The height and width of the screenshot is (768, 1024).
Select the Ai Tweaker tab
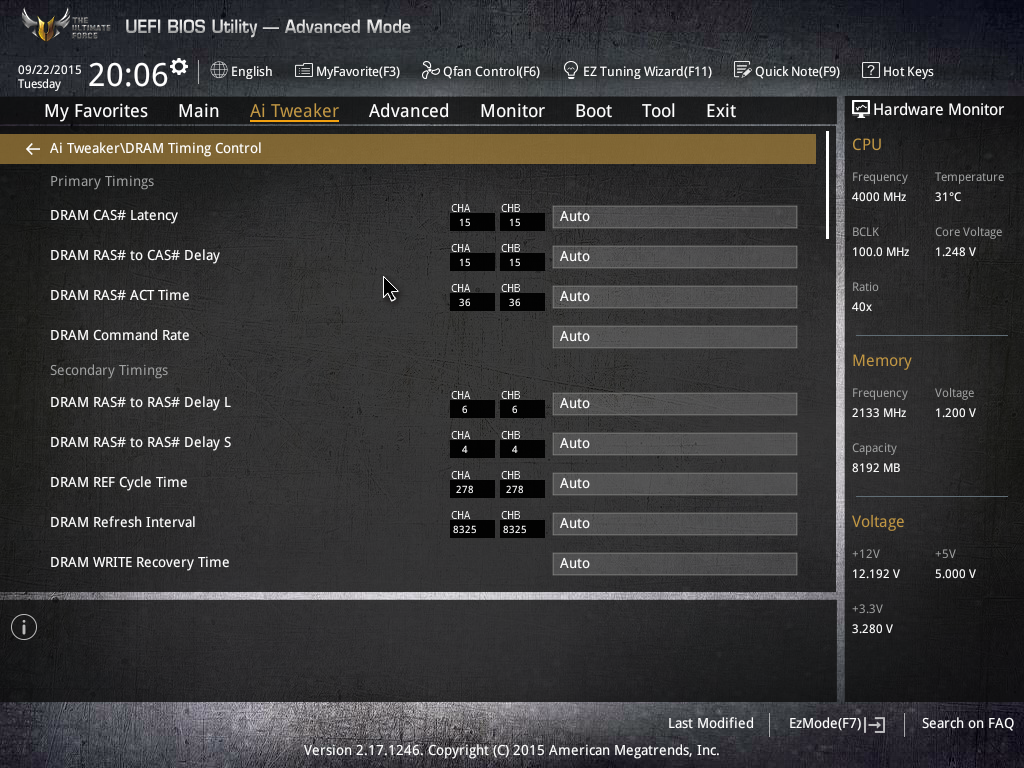point(294,110)
